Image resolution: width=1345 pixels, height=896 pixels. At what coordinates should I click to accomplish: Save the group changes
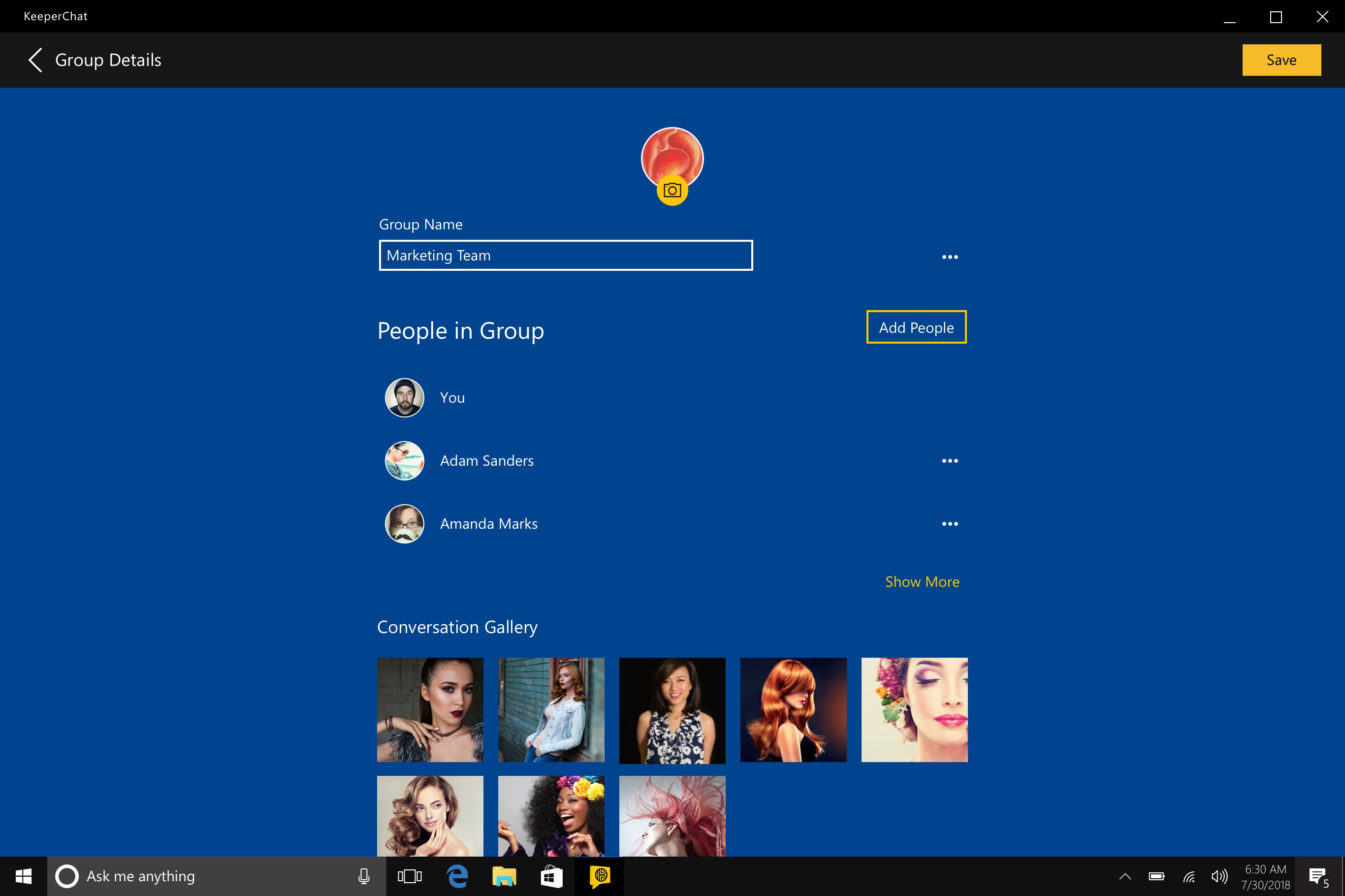tap(1281, 60)
